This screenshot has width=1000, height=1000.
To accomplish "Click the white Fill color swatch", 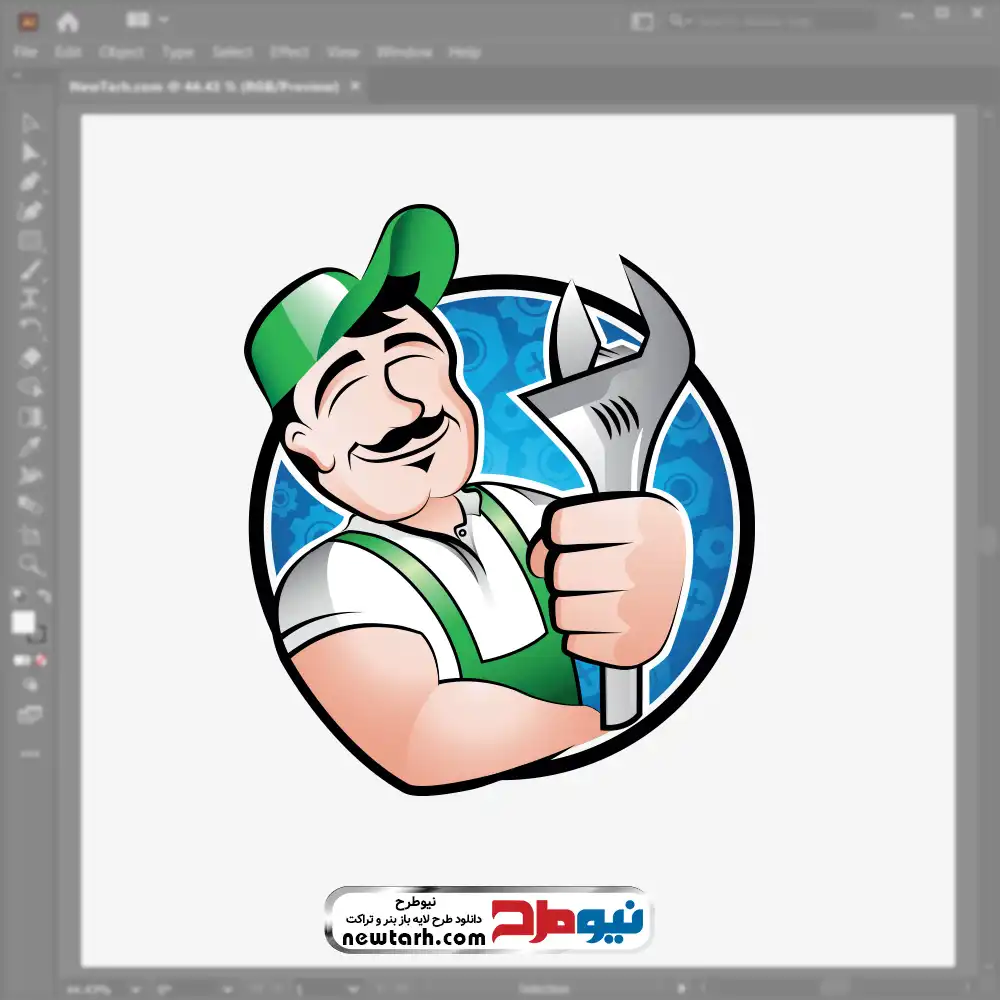I will pyautogui.click(x=23, y=623).
